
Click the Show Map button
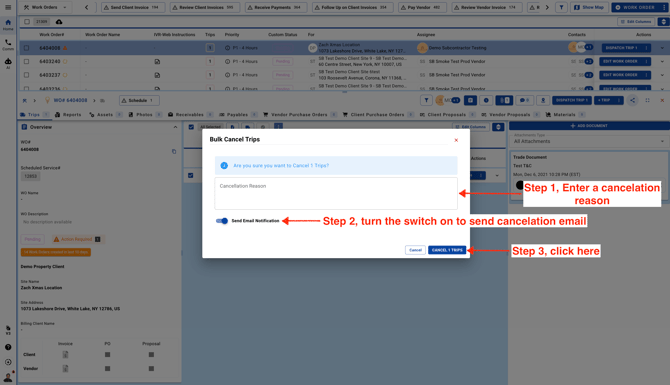pyautogui.click(x=589, y=7)
